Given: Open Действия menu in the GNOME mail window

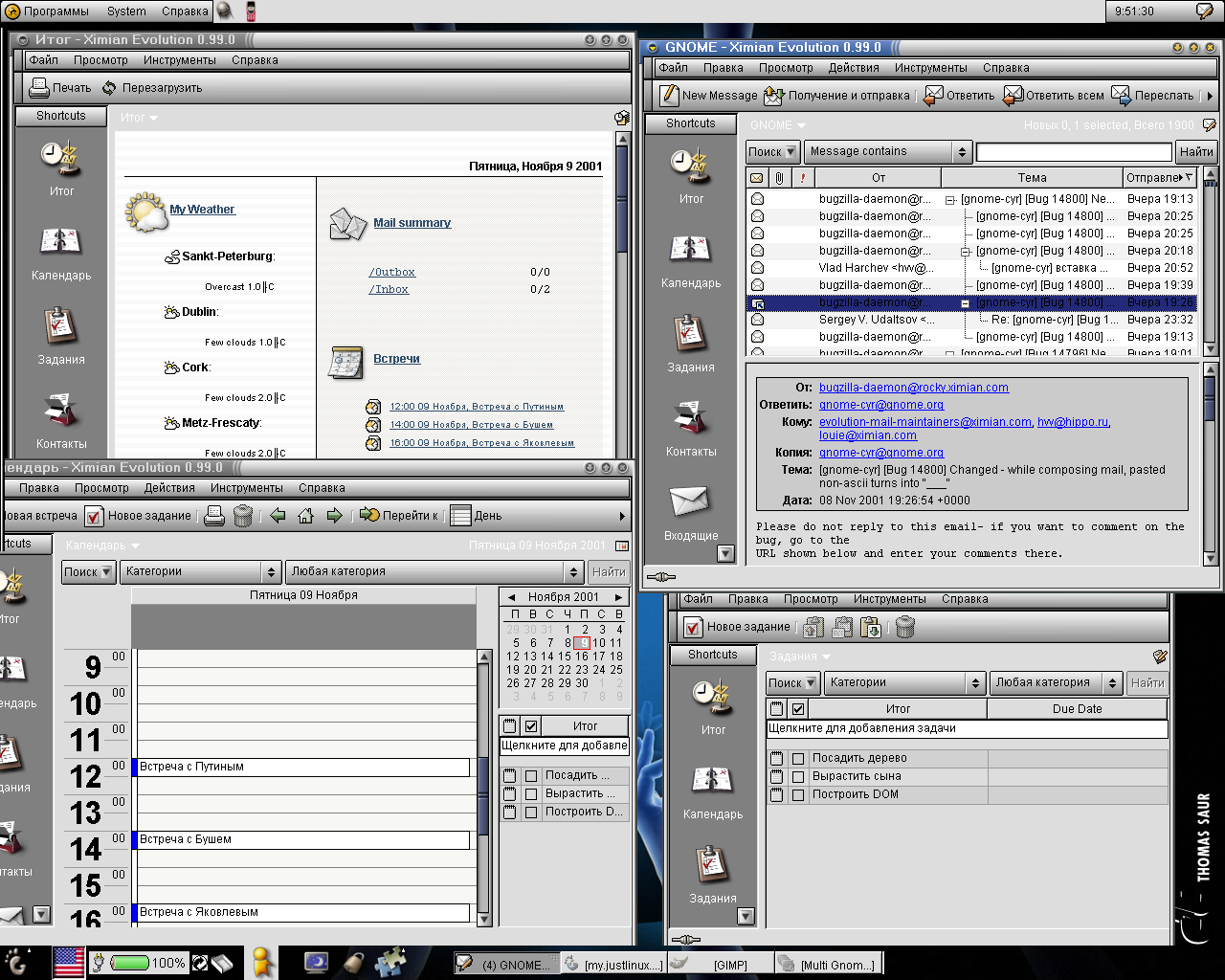Looking at the screenshot, I should 854,68.
